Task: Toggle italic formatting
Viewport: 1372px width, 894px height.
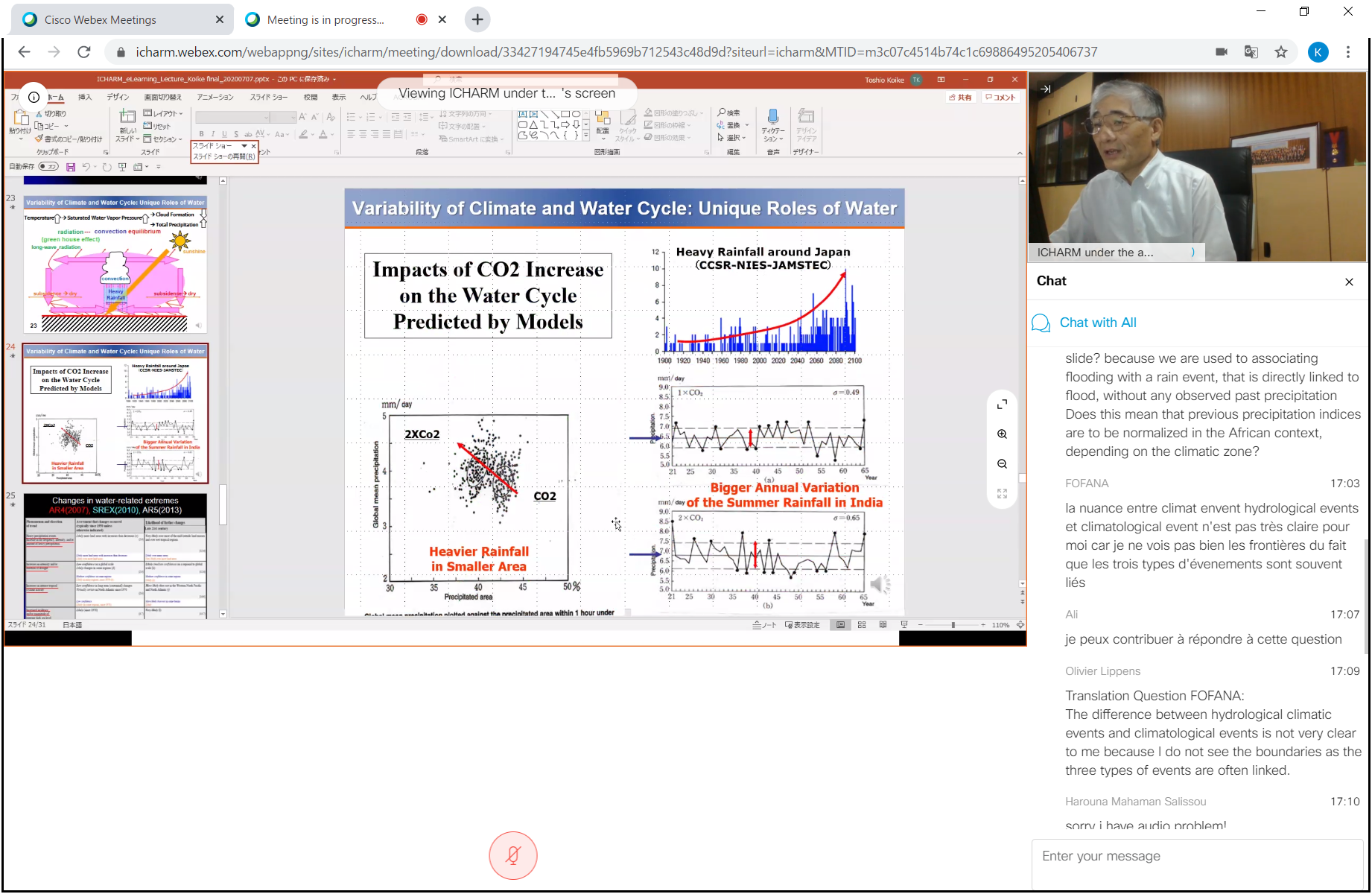Action: point(213,135)
